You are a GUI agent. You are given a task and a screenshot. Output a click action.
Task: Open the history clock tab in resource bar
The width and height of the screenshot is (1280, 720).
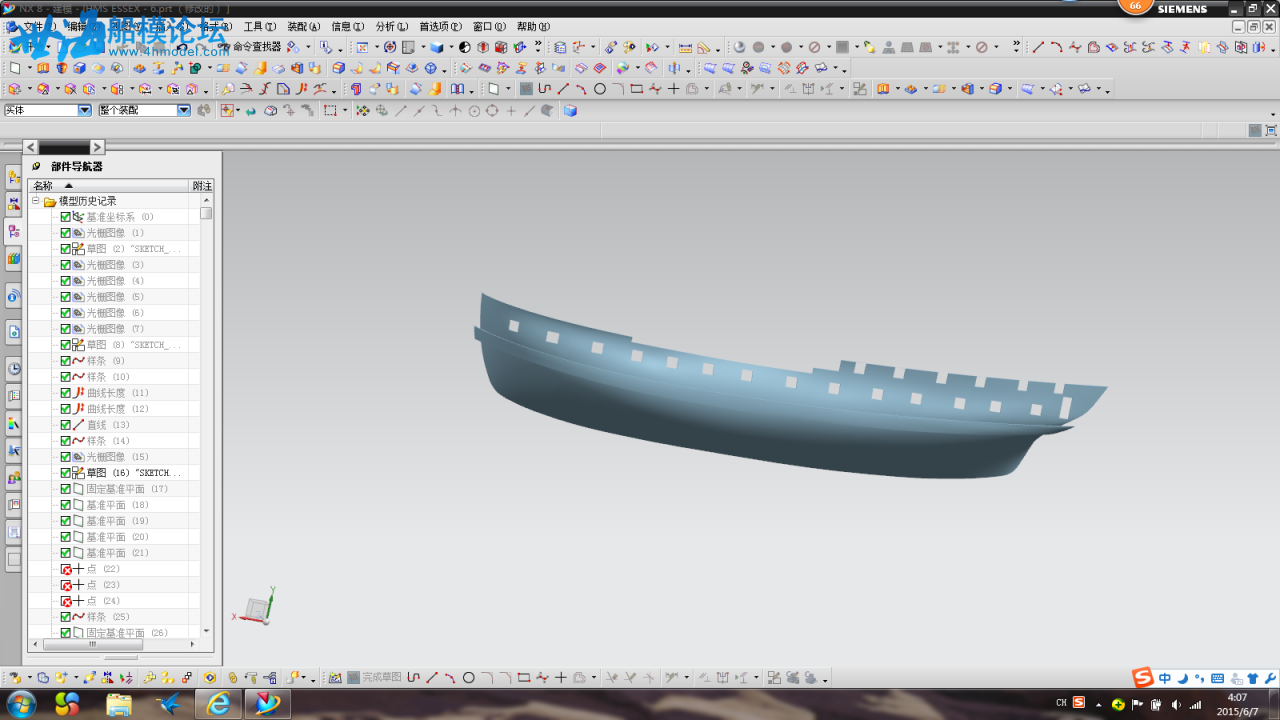pos(14,368)
